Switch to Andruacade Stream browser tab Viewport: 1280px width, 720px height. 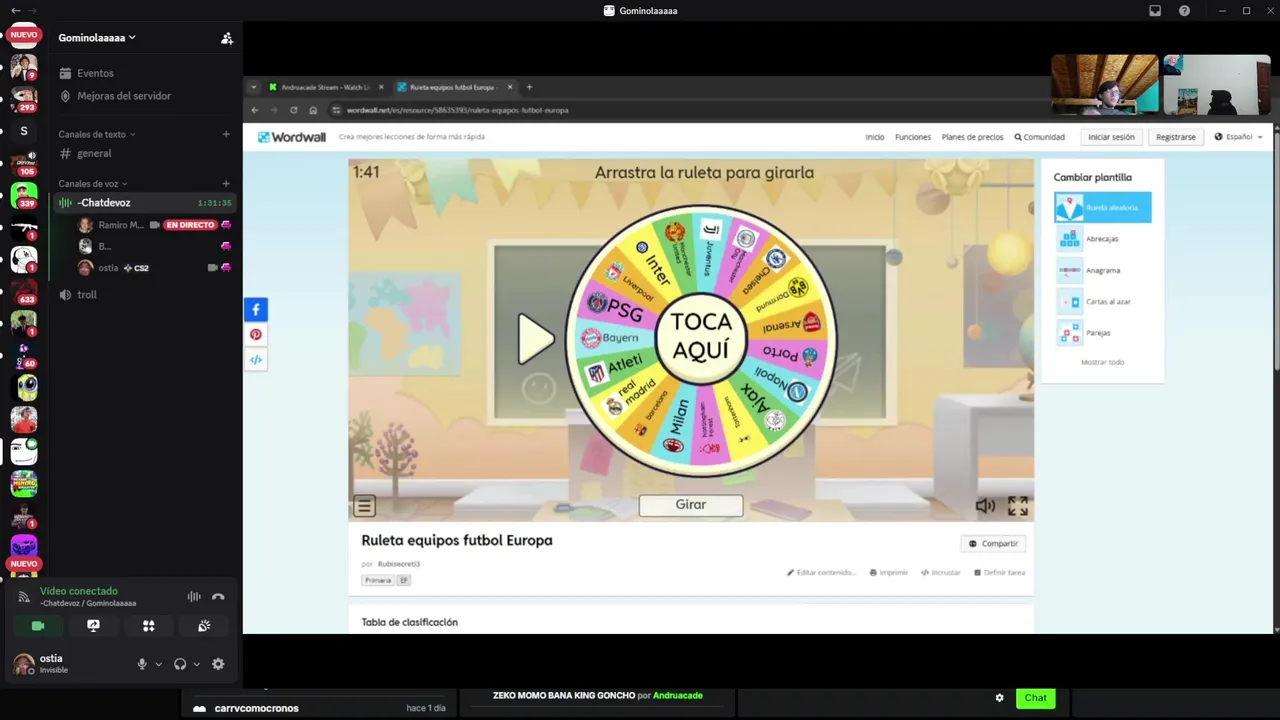click(x=325, y=87)
